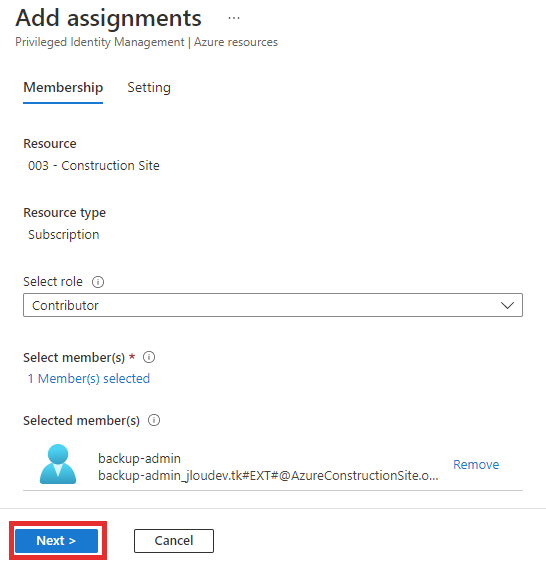Click the Add assignments page title
This screenshot has width=546, height=569.
(108, 18)
